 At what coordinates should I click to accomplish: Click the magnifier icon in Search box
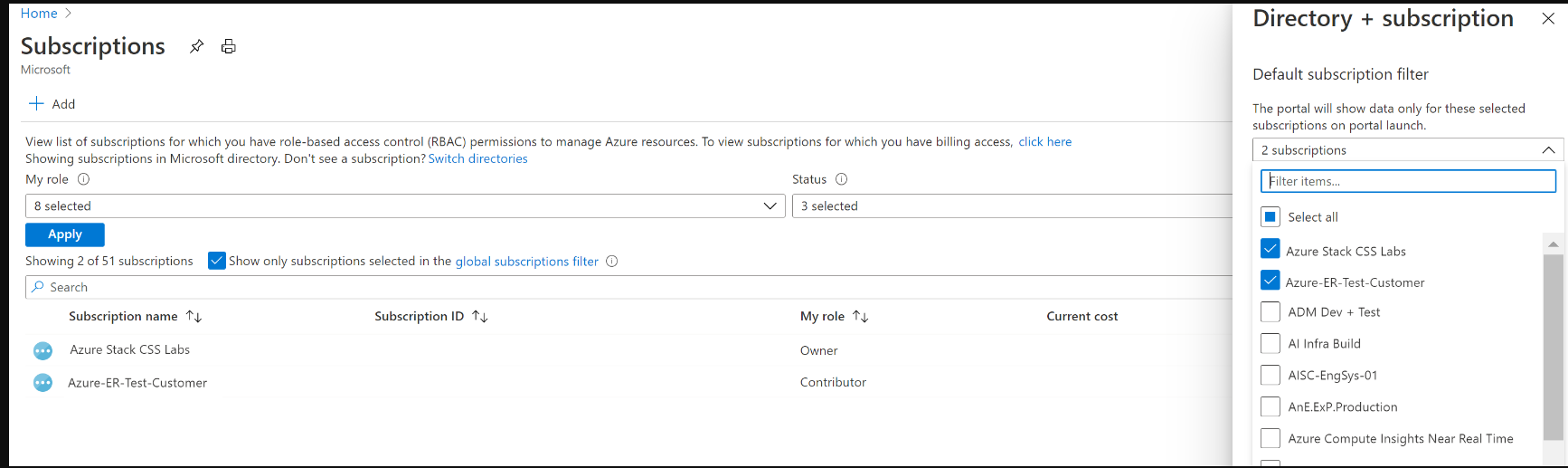click(x=37, y=287)
